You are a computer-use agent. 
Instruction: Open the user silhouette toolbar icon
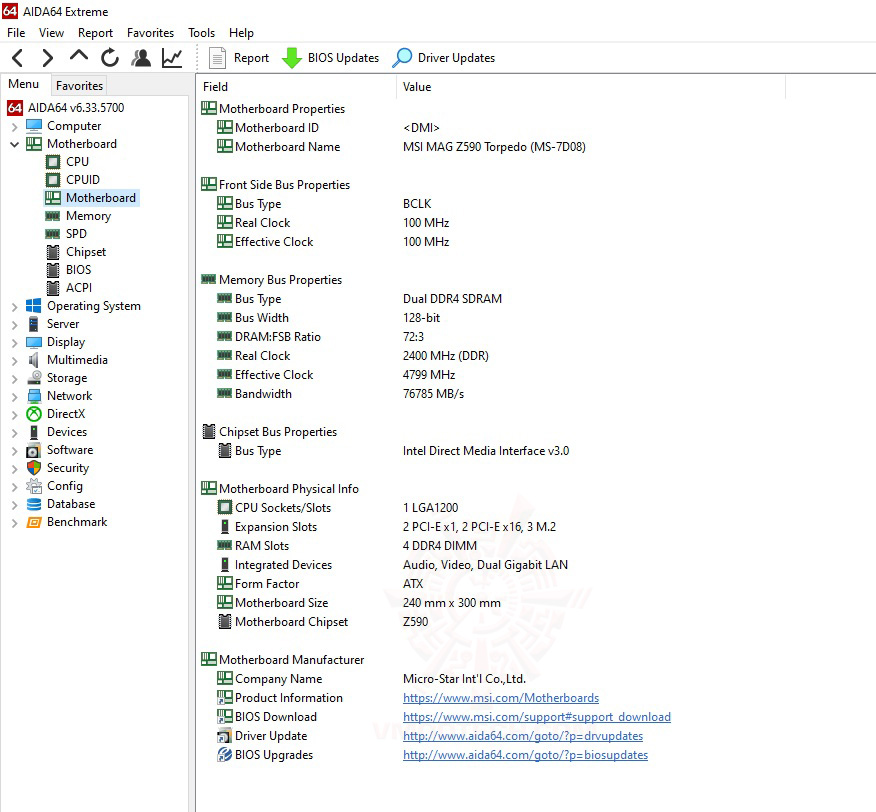[141, 58]
